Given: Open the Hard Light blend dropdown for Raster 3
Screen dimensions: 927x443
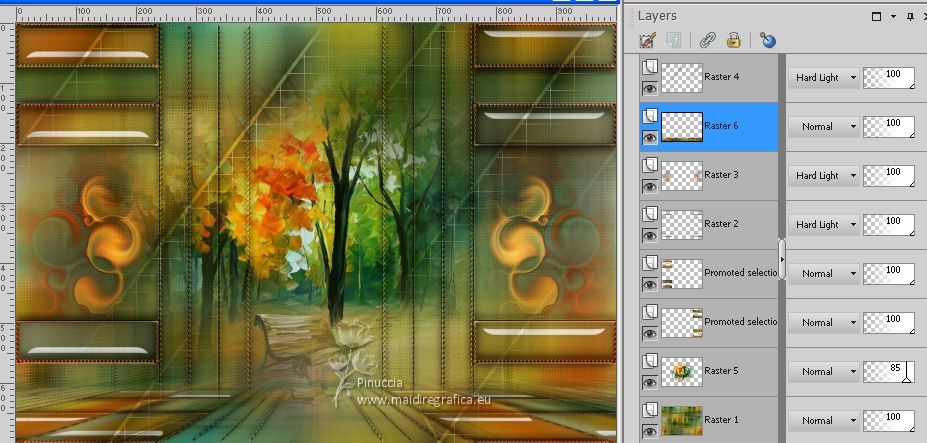Looking at the screenshot, I should tap(824, 176).
